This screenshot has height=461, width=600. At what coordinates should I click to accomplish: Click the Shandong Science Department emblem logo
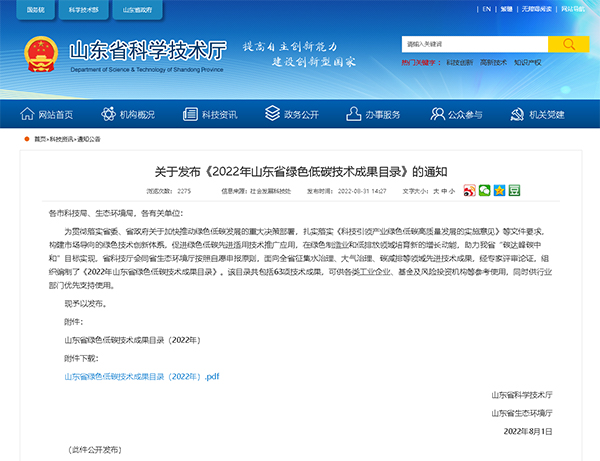[x=40, y=52]
